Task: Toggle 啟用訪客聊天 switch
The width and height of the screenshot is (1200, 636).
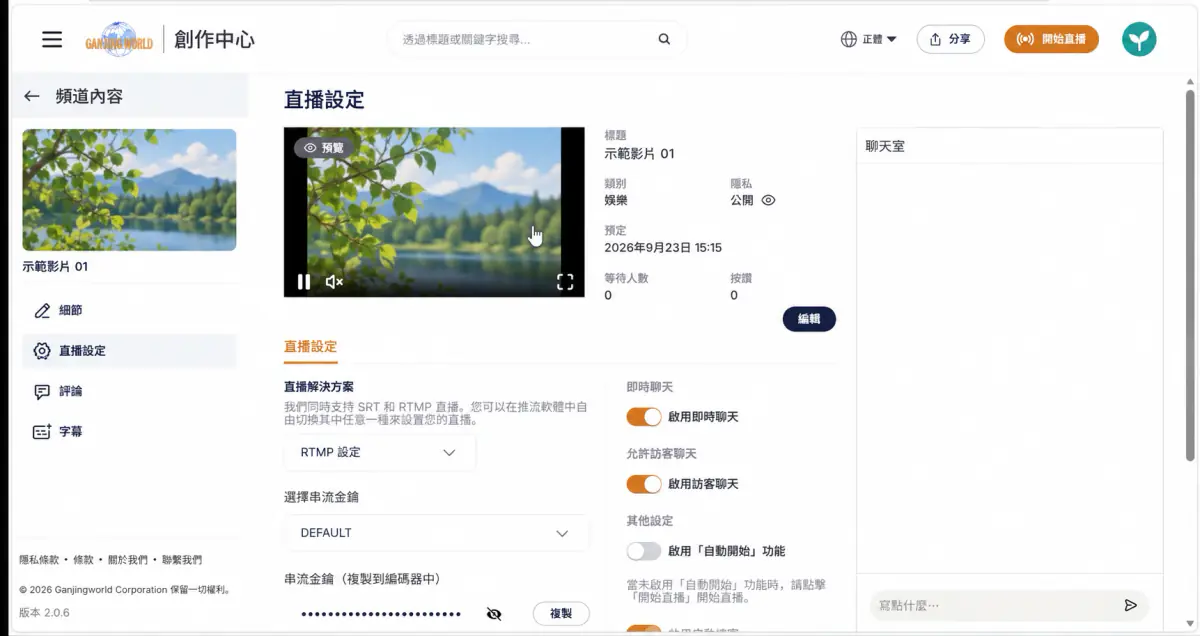Action: 644,484
